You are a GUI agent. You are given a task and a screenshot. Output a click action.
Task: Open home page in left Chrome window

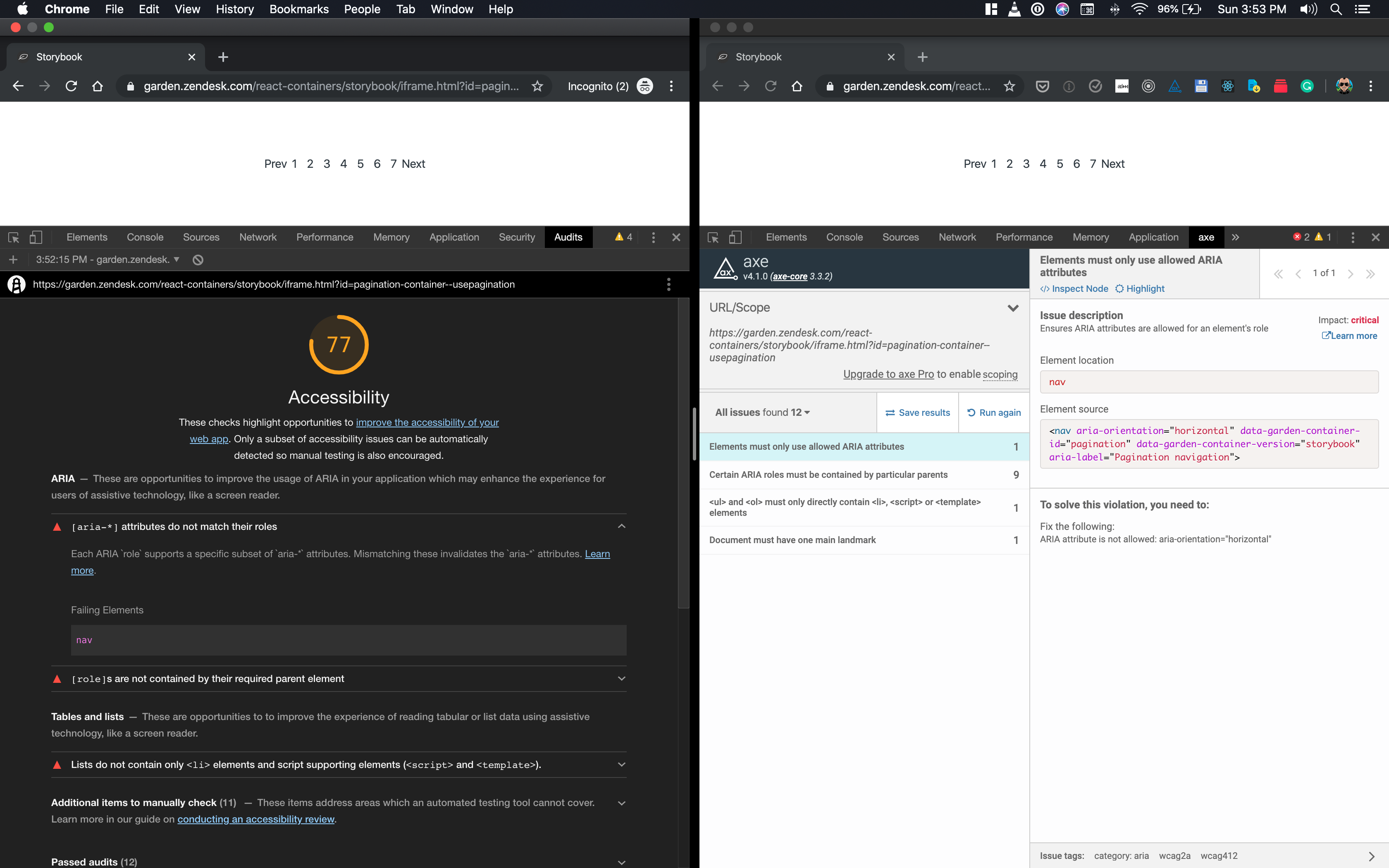click(98, 86)
